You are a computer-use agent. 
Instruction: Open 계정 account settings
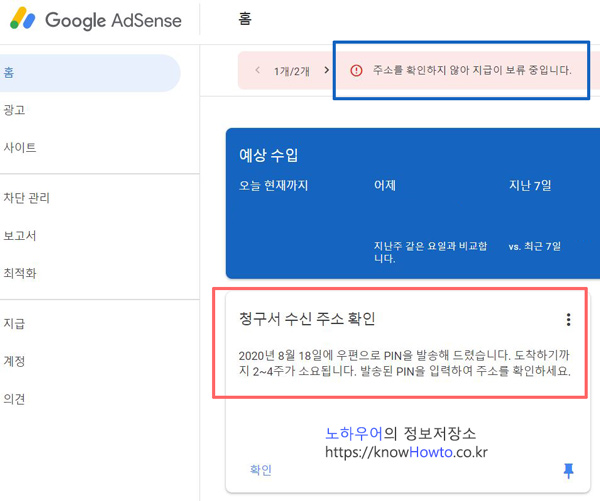[14, 361]
